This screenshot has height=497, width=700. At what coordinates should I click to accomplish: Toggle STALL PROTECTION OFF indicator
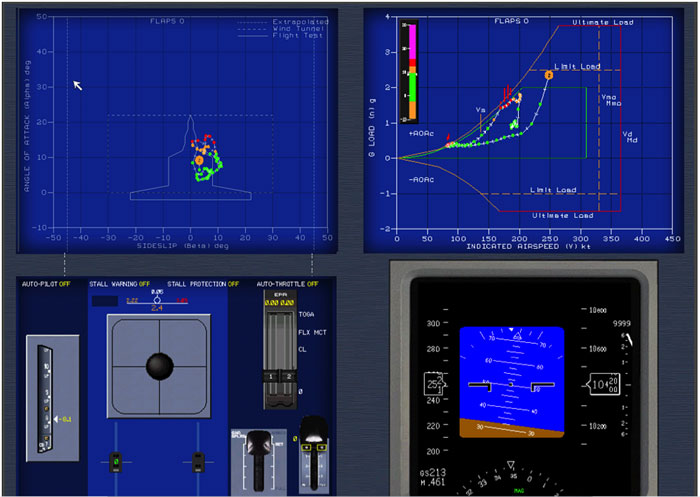203,284
